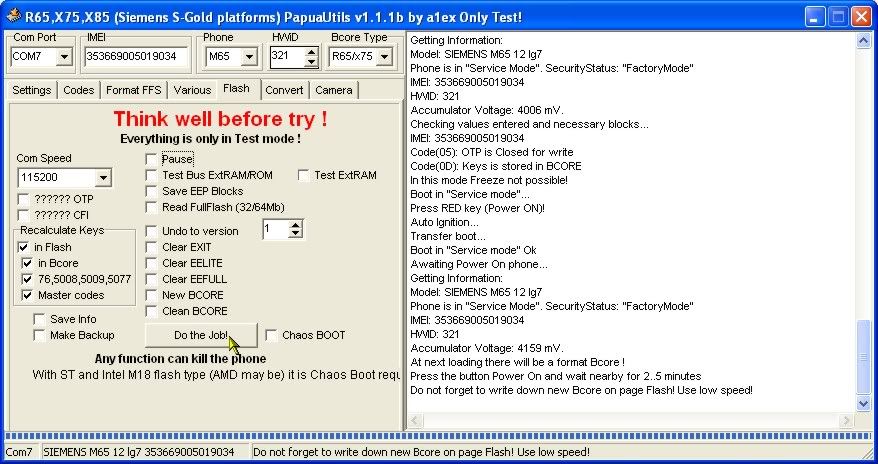Check the Clear EELITE option

click(x=151, y=263)
